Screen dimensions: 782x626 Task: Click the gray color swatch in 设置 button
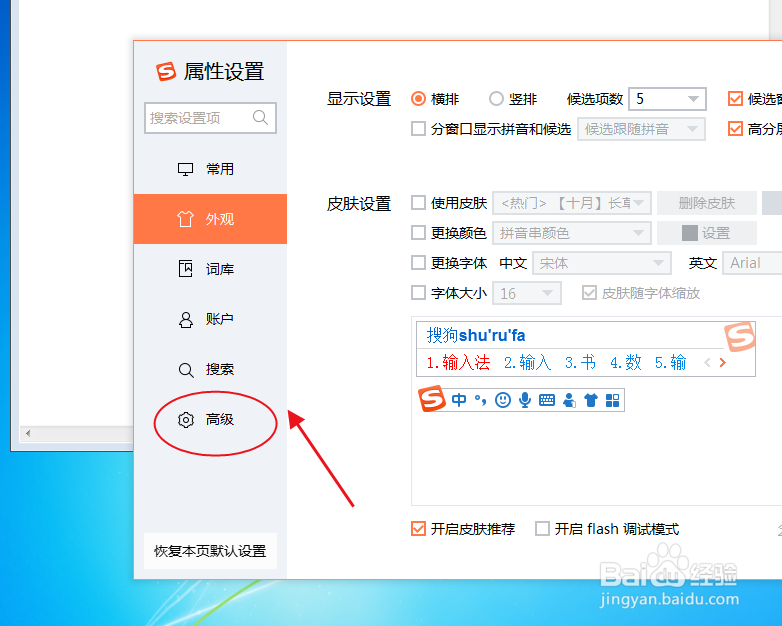coord(690,233)
